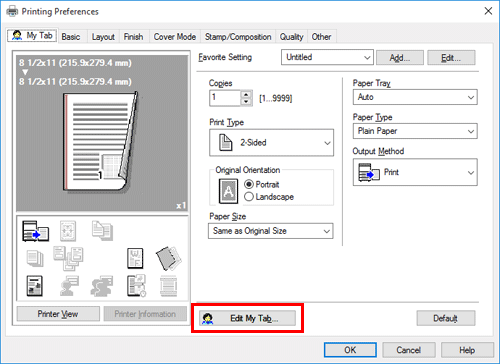The height and width of the screenshot is (364, 500).
Task: Click the Copies number input field
Action: [225, 98]
